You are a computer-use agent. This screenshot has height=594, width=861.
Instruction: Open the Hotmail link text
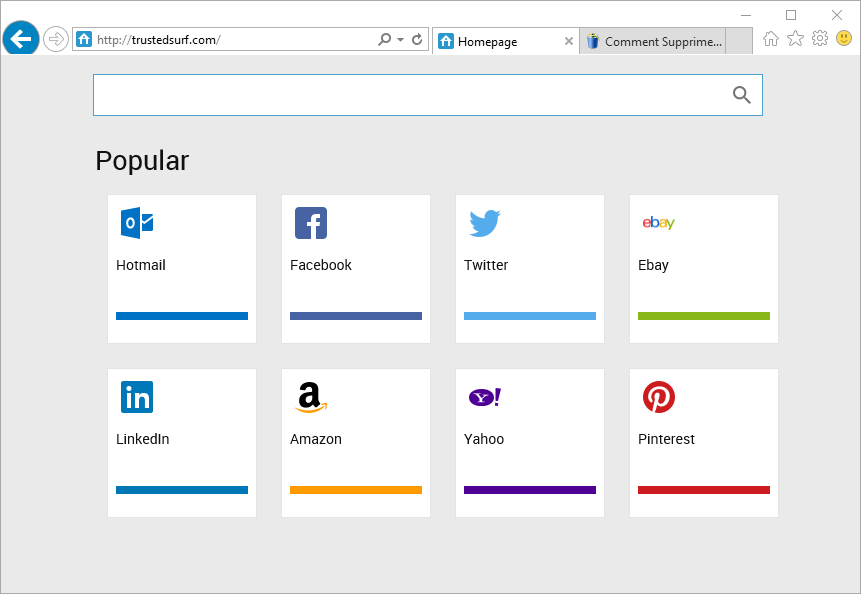pos(141,265)
